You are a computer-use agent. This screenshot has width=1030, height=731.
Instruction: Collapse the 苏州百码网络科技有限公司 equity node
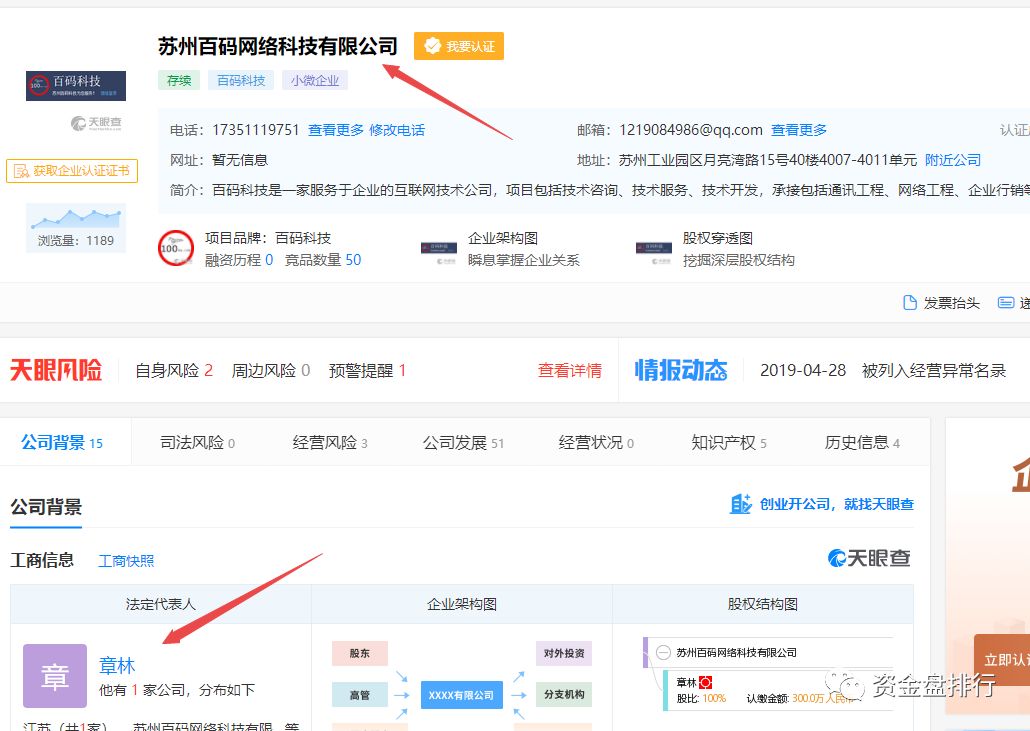[x=663, y=653]
